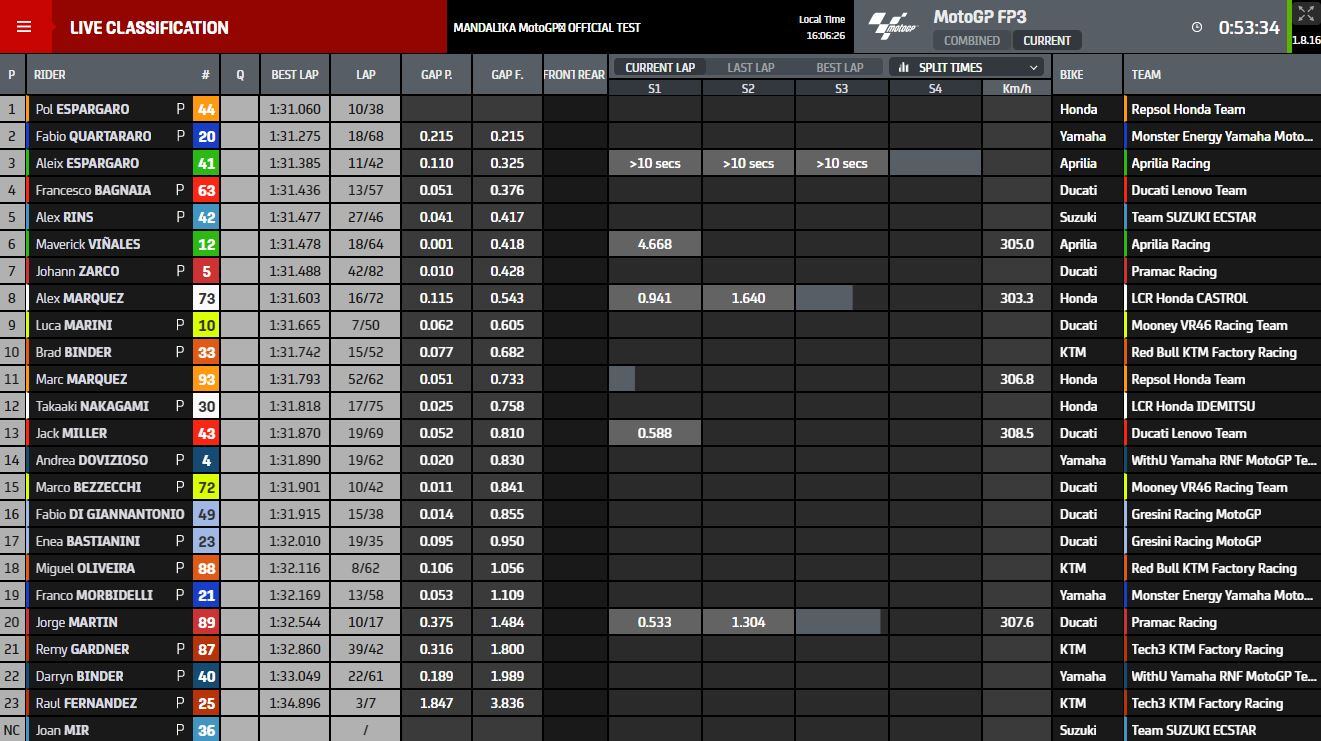The height and width of the screenshot is (741, 1321).
Task: Click the split times chart icon
Action: 904,67
